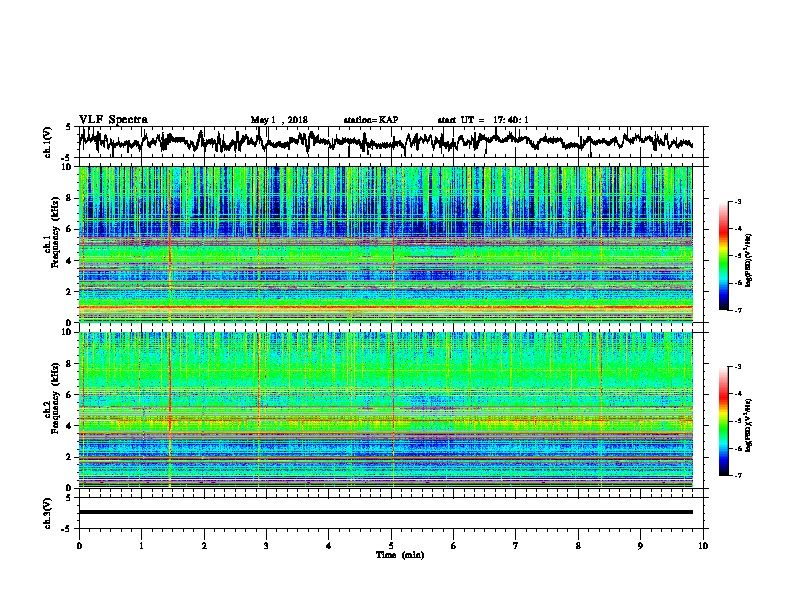
Task: Click the "4" kHz tick on ch.2 axis
Action: tap(70, 426)
